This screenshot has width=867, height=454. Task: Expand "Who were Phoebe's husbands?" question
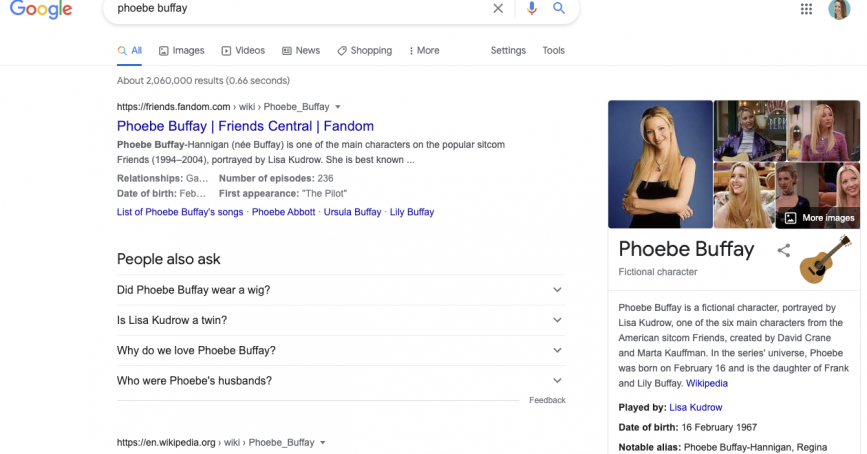[340, 381]
